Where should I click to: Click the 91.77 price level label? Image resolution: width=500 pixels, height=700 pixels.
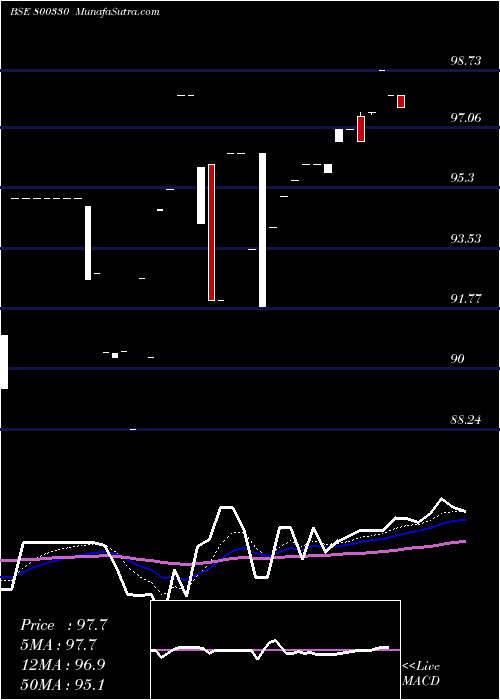pos(466,299)
